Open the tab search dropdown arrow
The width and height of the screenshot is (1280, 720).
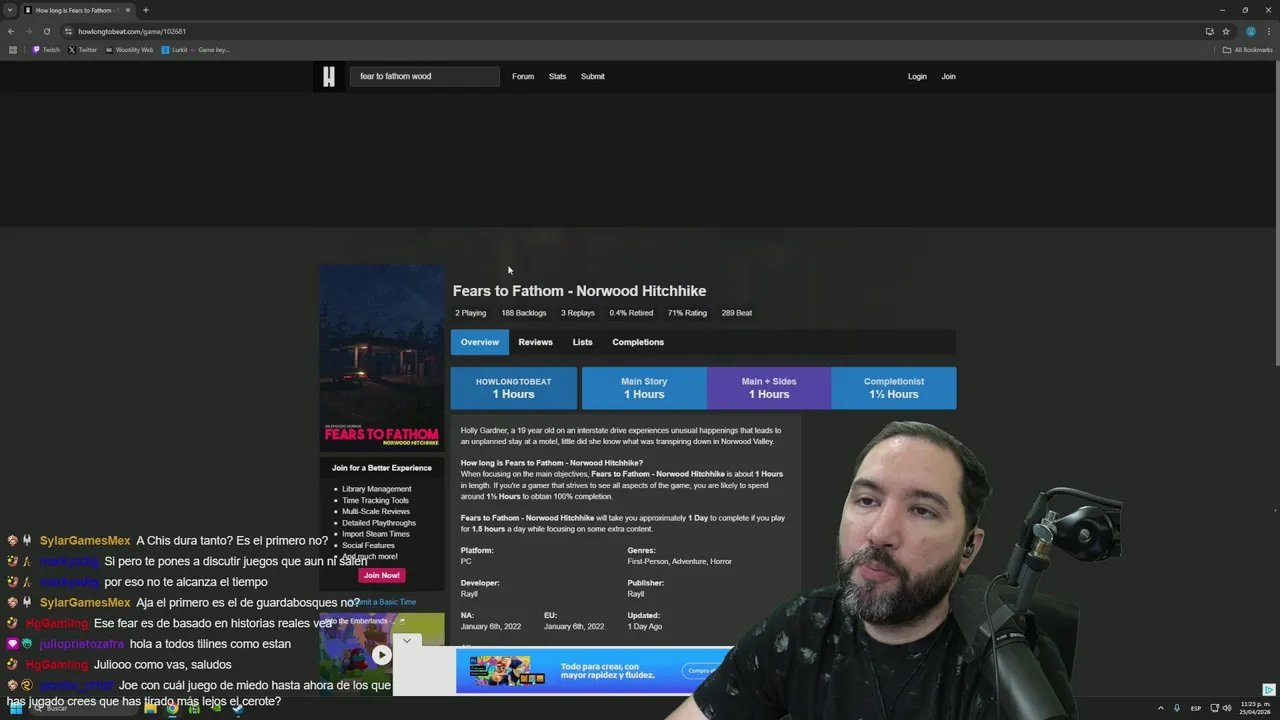(9, 10)
